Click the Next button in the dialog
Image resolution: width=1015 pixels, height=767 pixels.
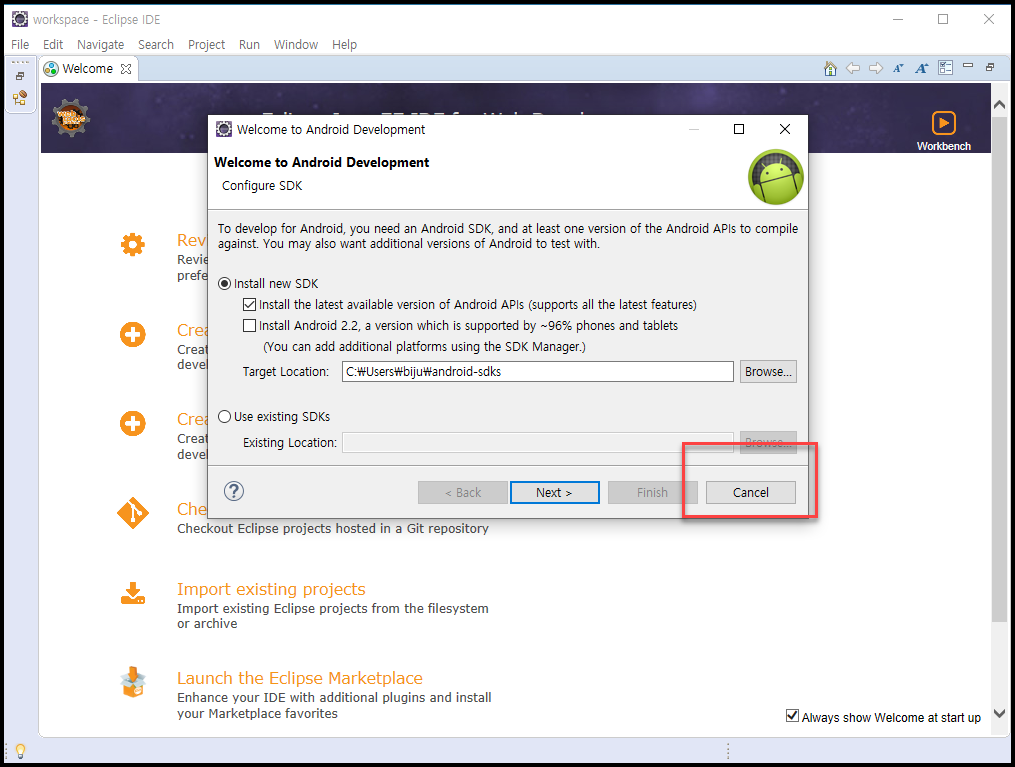555,493
